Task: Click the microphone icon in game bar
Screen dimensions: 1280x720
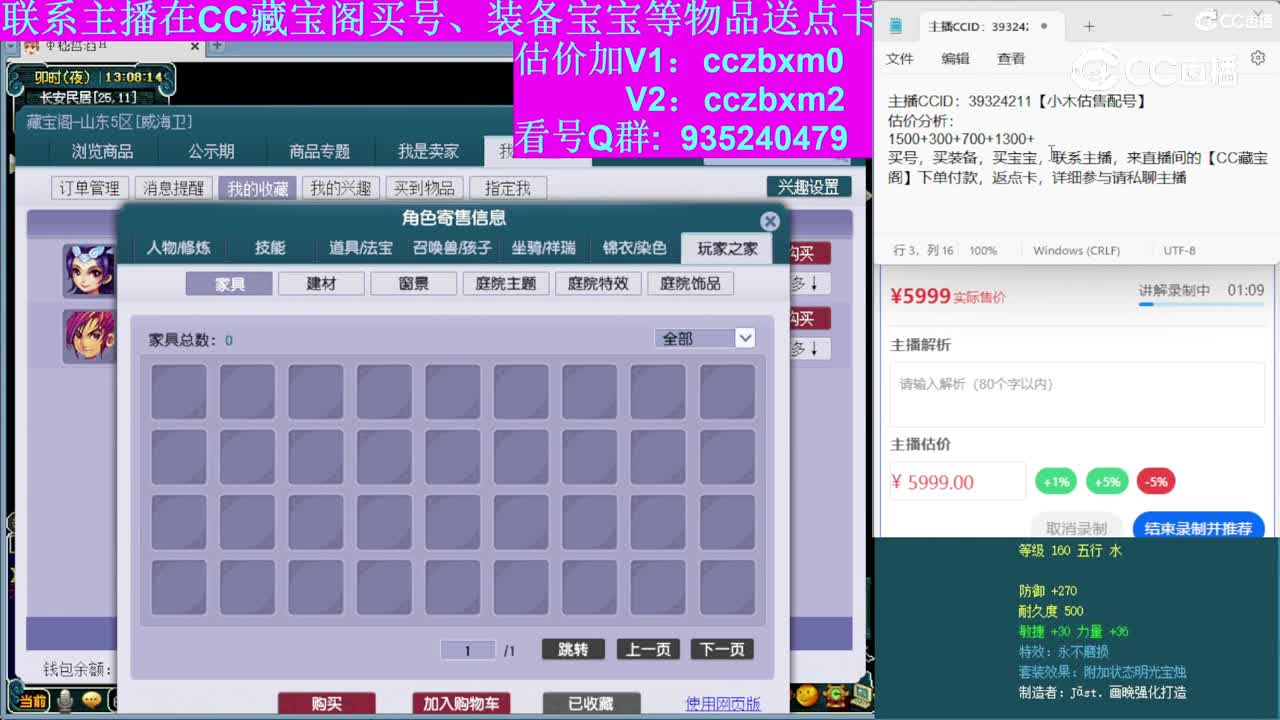Action: [x=65, y=701]
